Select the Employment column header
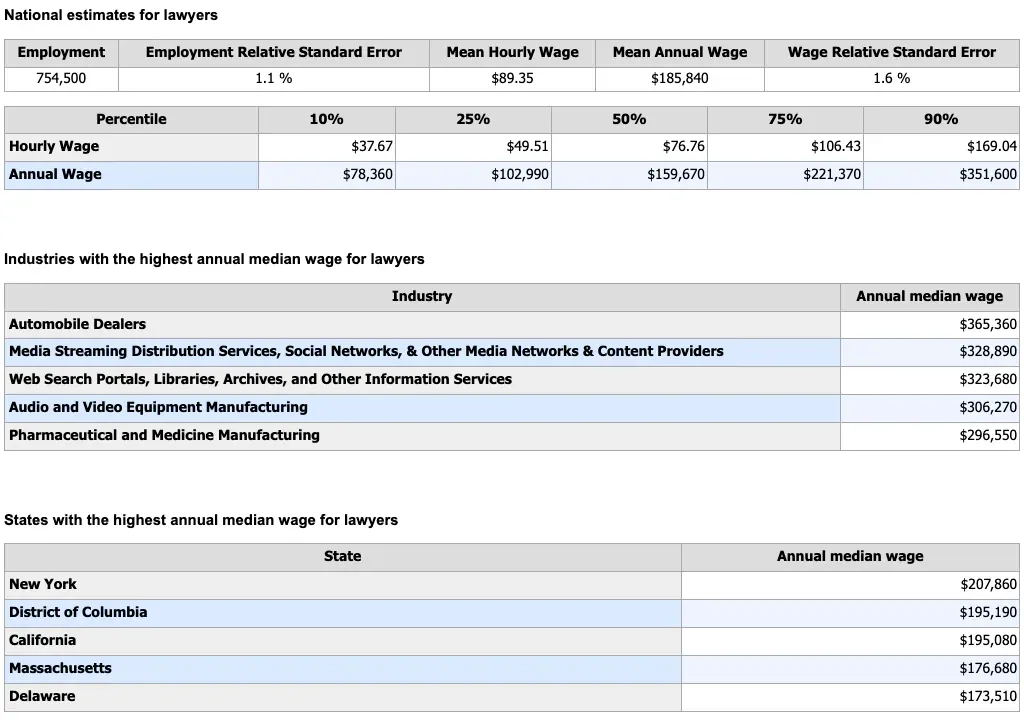The width and height of the screenshot is (1024, 720). (61, 52)
